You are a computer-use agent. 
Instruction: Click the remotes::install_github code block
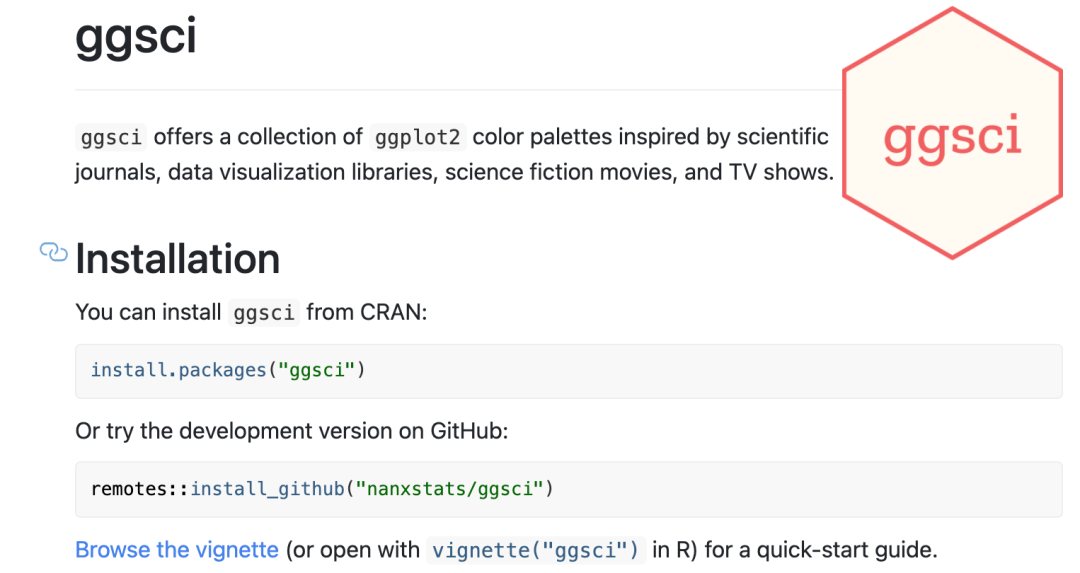569,489
